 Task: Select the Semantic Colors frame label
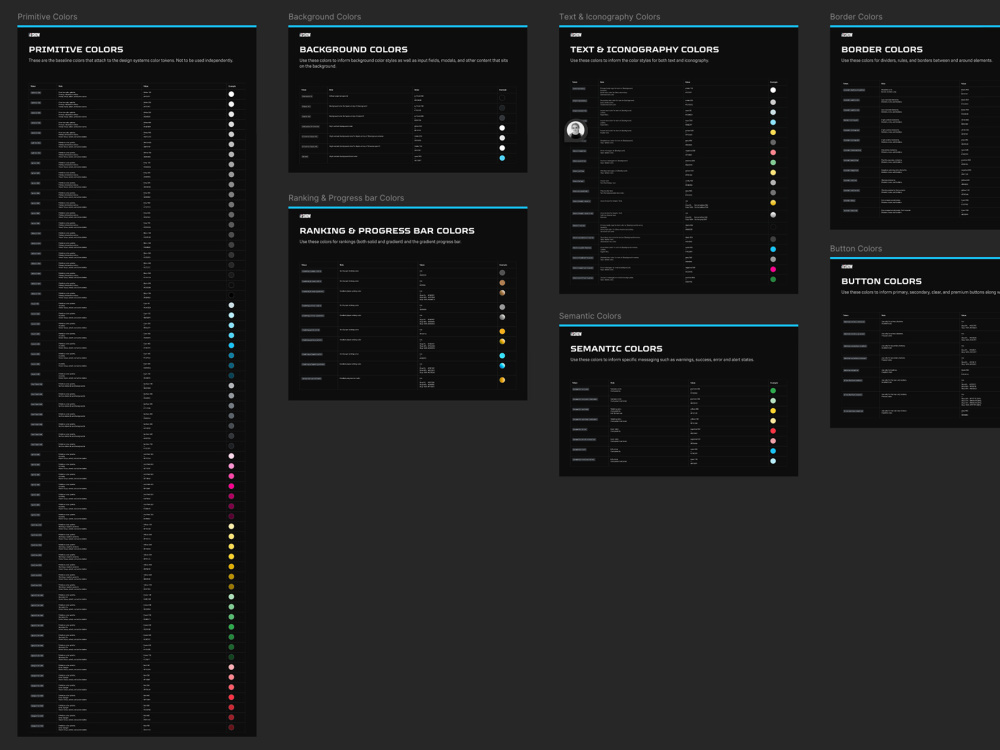pyautogui.click(x=590, y=316)
